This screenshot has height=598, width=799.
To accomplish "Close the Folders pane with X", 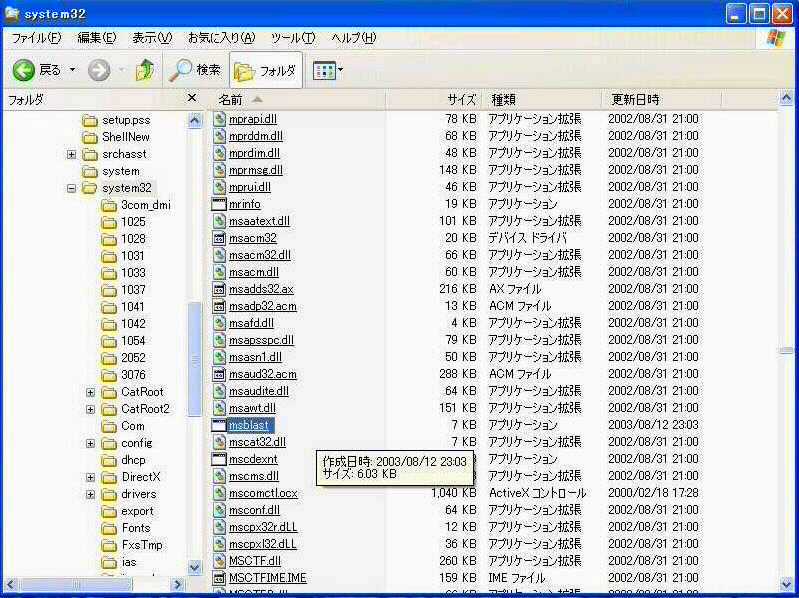I will click(192, 97).
